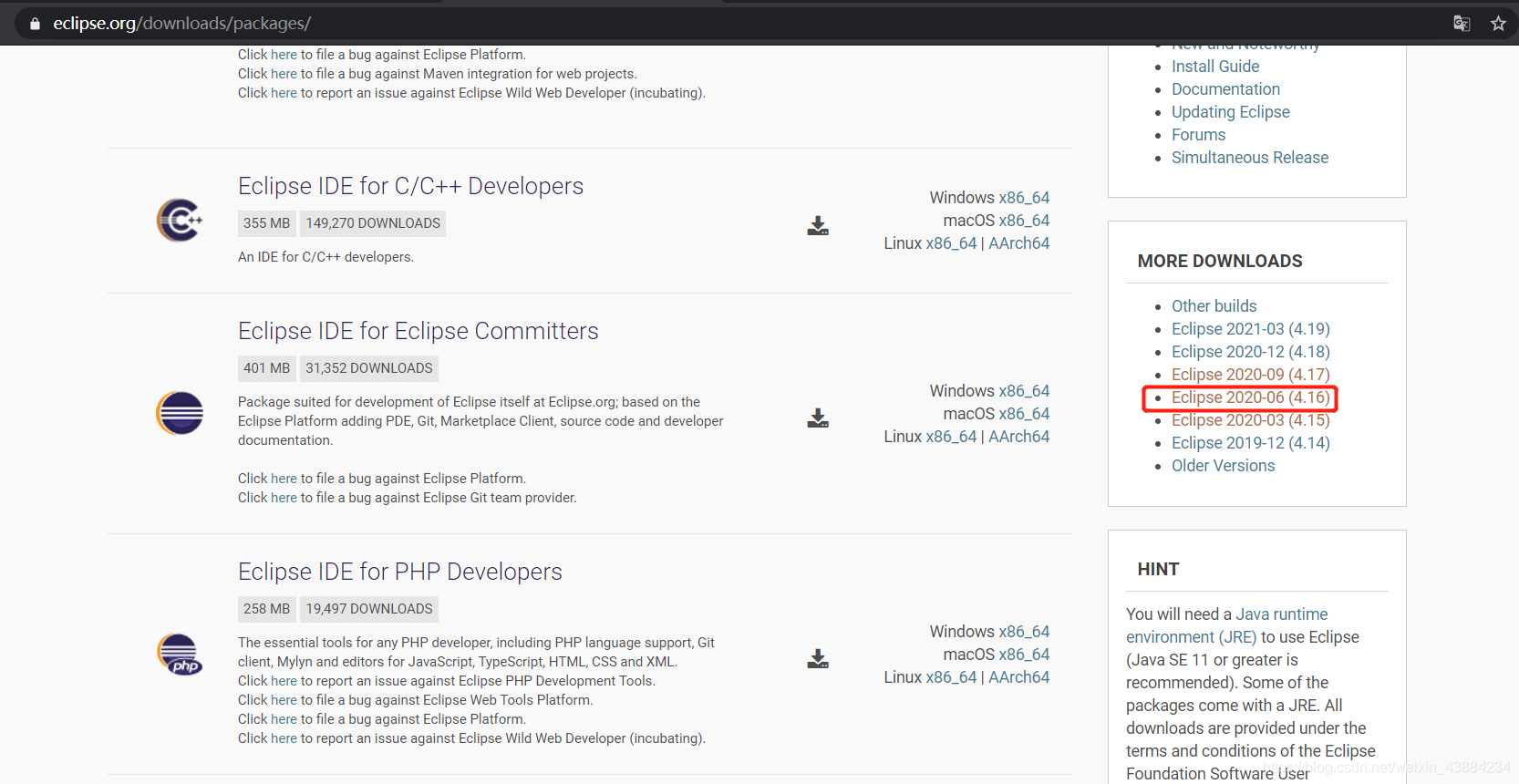Bookmark this page with the star icon

[1498, 24]
